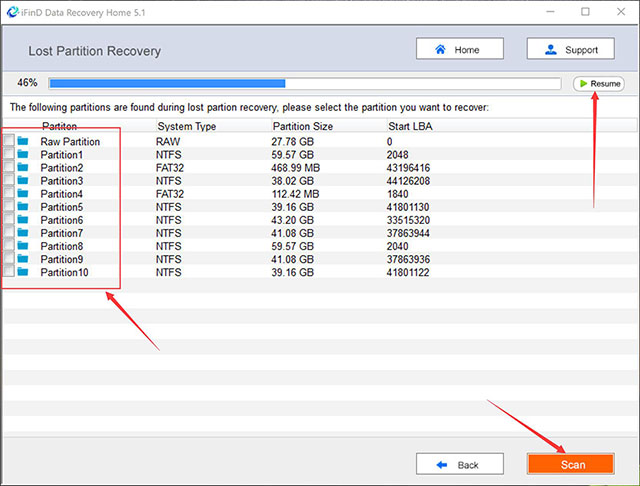
Task: Select the Partition7 row name
Action: click(61, 233)
